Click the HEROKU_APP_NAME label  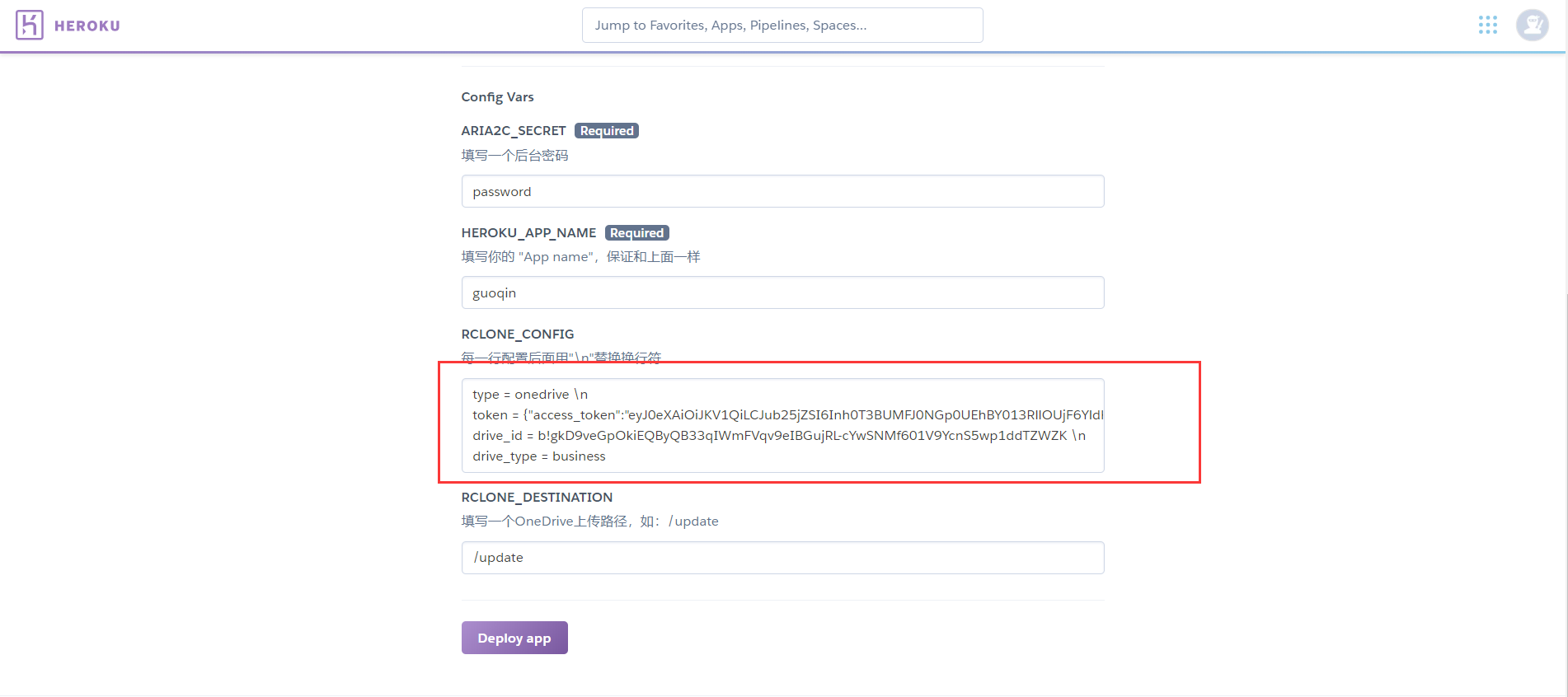pyautogui.click(x=528, y=233)
